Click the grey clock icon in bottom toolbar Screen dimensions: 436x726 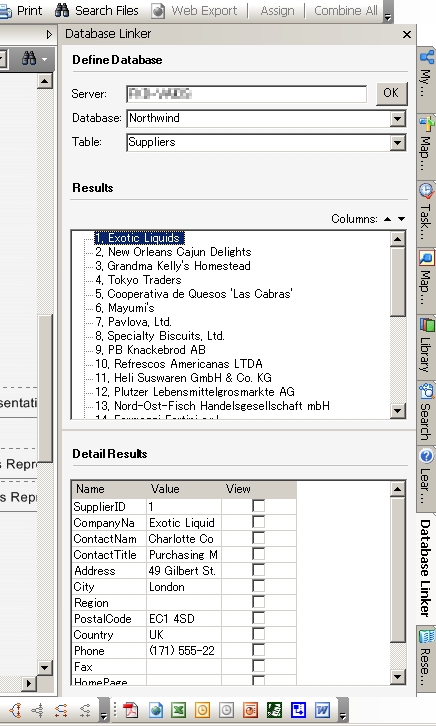[226, 710]
